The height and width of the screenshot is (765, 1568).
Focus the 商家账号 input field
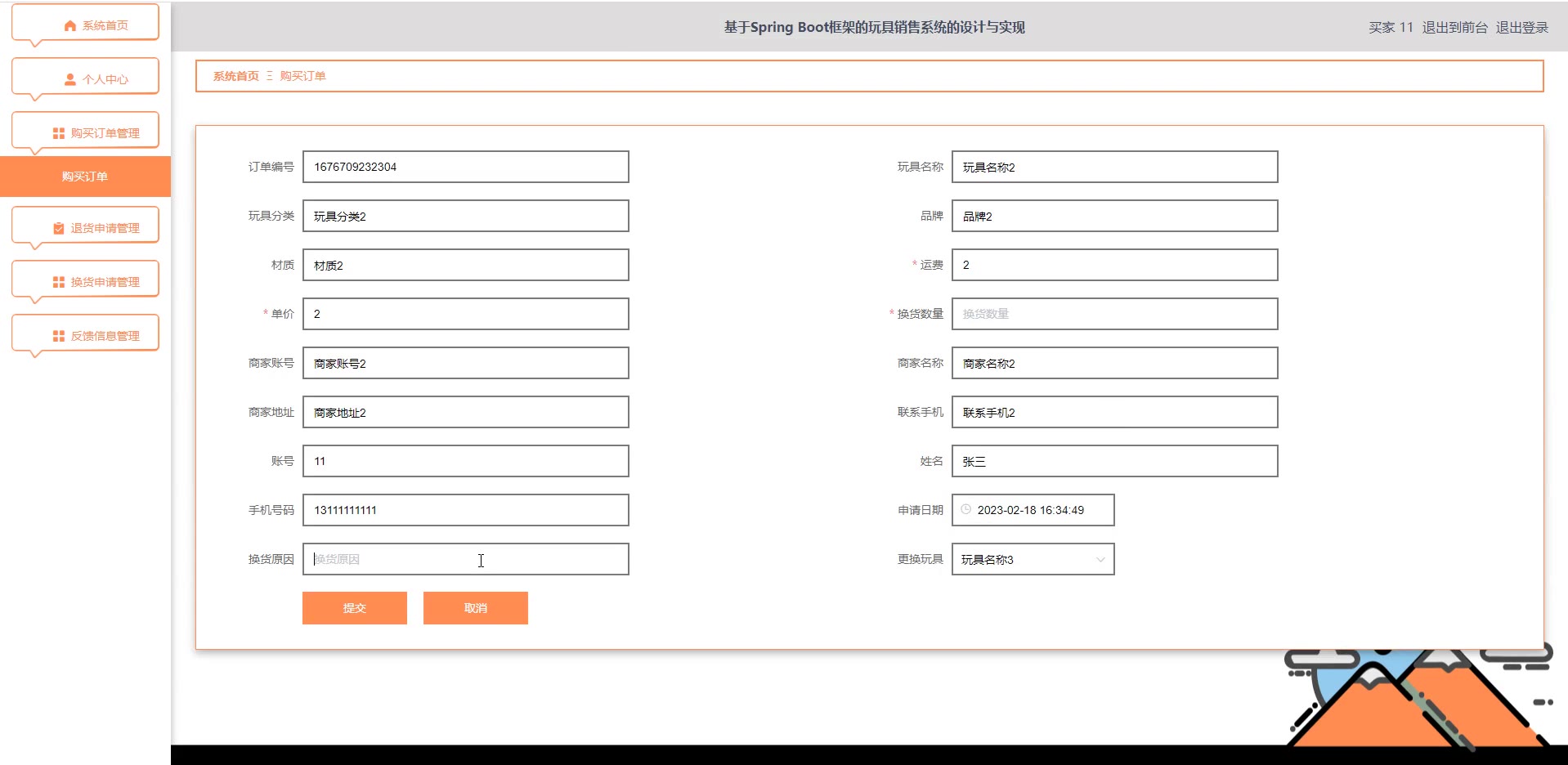pos(466,363)
